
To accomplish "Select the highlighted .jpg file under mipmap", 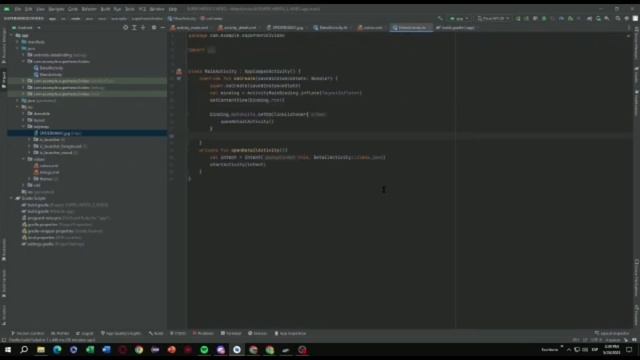I will [x=87, y=133].
